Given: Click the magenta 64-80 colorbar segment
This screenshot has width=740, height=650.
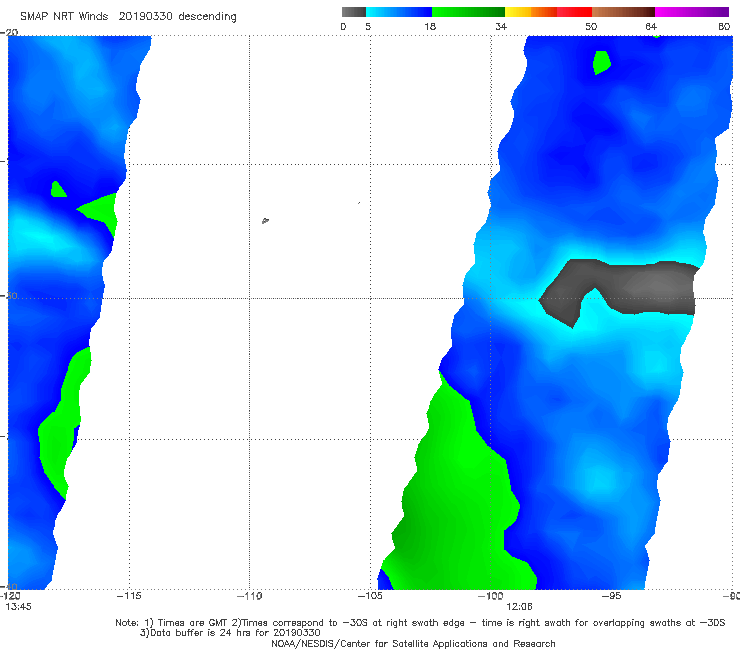Looking at the screenshot, I should [692, 12].
